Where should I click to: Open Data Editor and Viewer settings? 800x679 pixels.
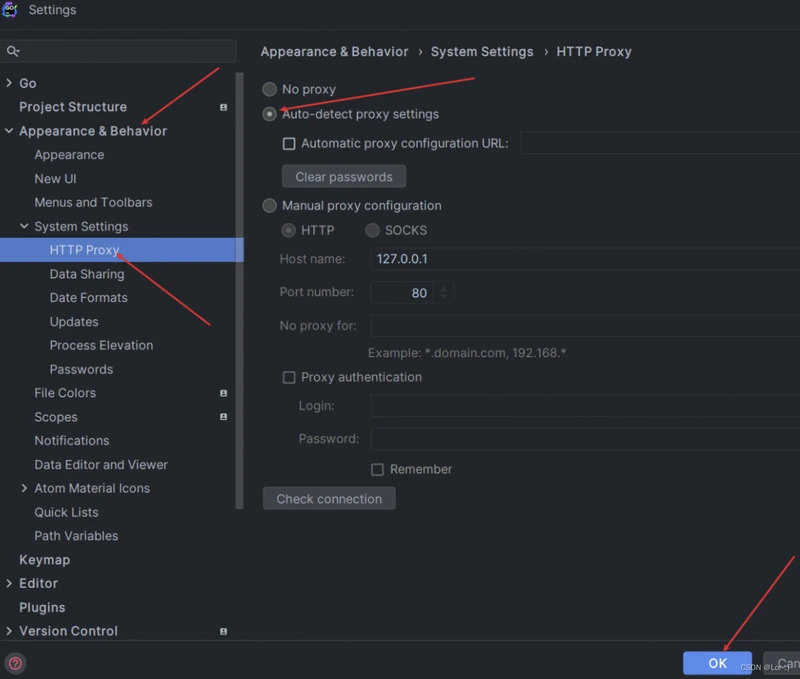coord(101,465)
